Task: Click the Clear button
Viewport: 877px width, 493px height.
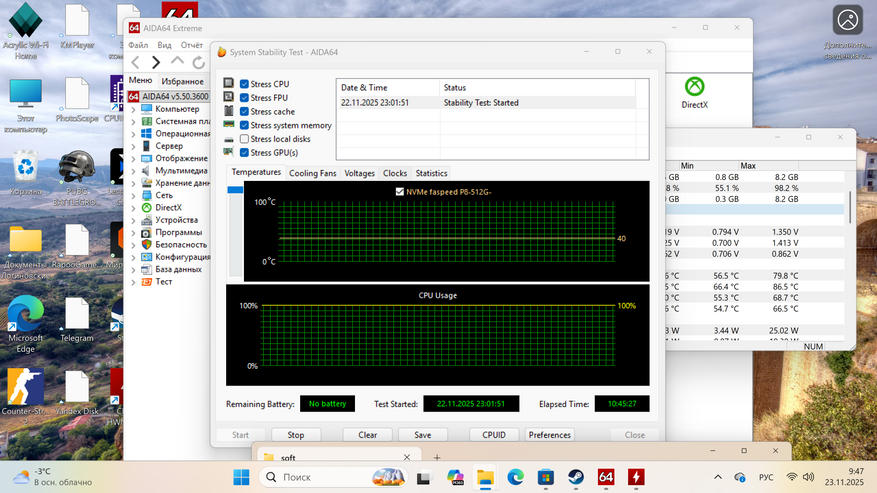Action: coord(367,435)
